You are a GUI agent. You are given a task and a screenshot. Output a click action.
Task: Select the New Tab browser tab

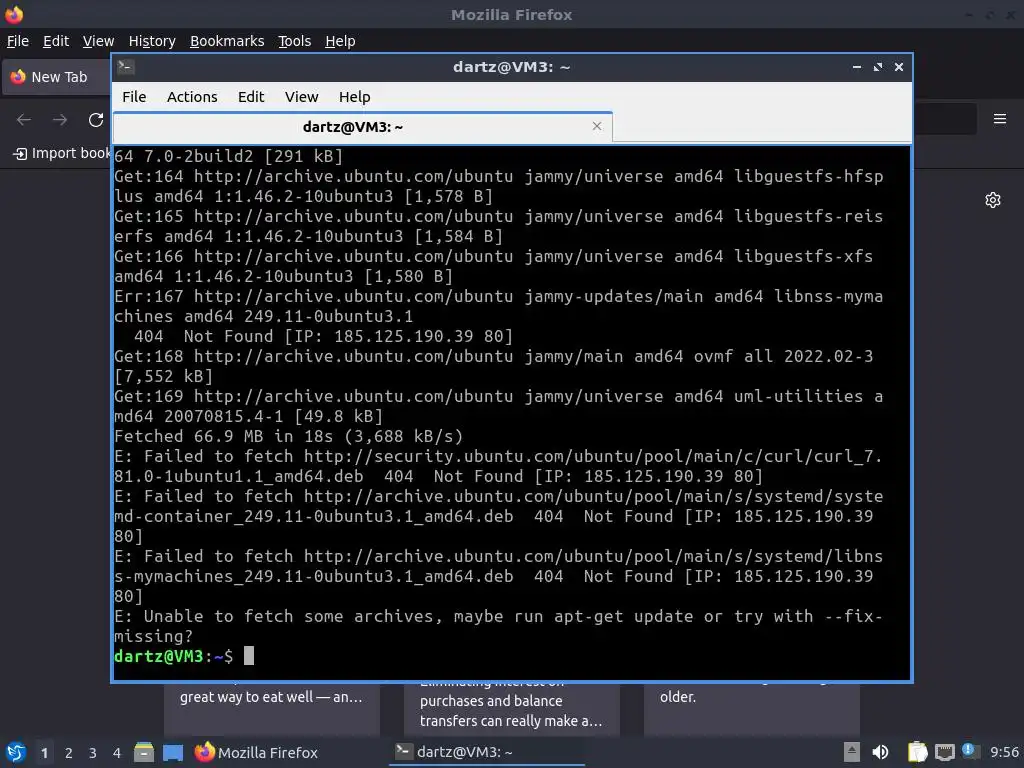(56, 77)
